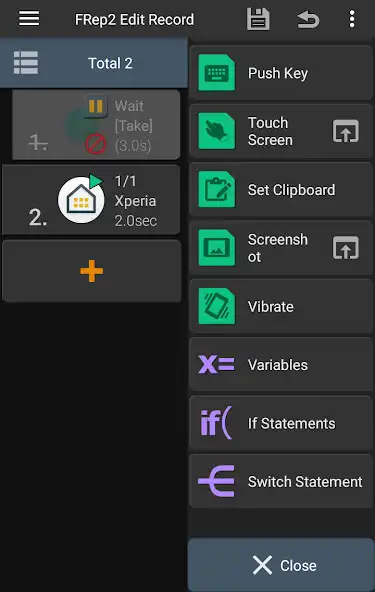Expand the Touch Screen import arrow icon

[346, 131]
